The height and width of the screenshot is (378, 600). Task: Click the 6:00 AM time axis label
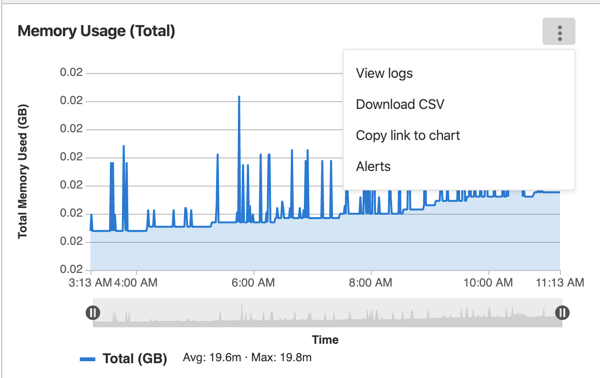(253, 283)
